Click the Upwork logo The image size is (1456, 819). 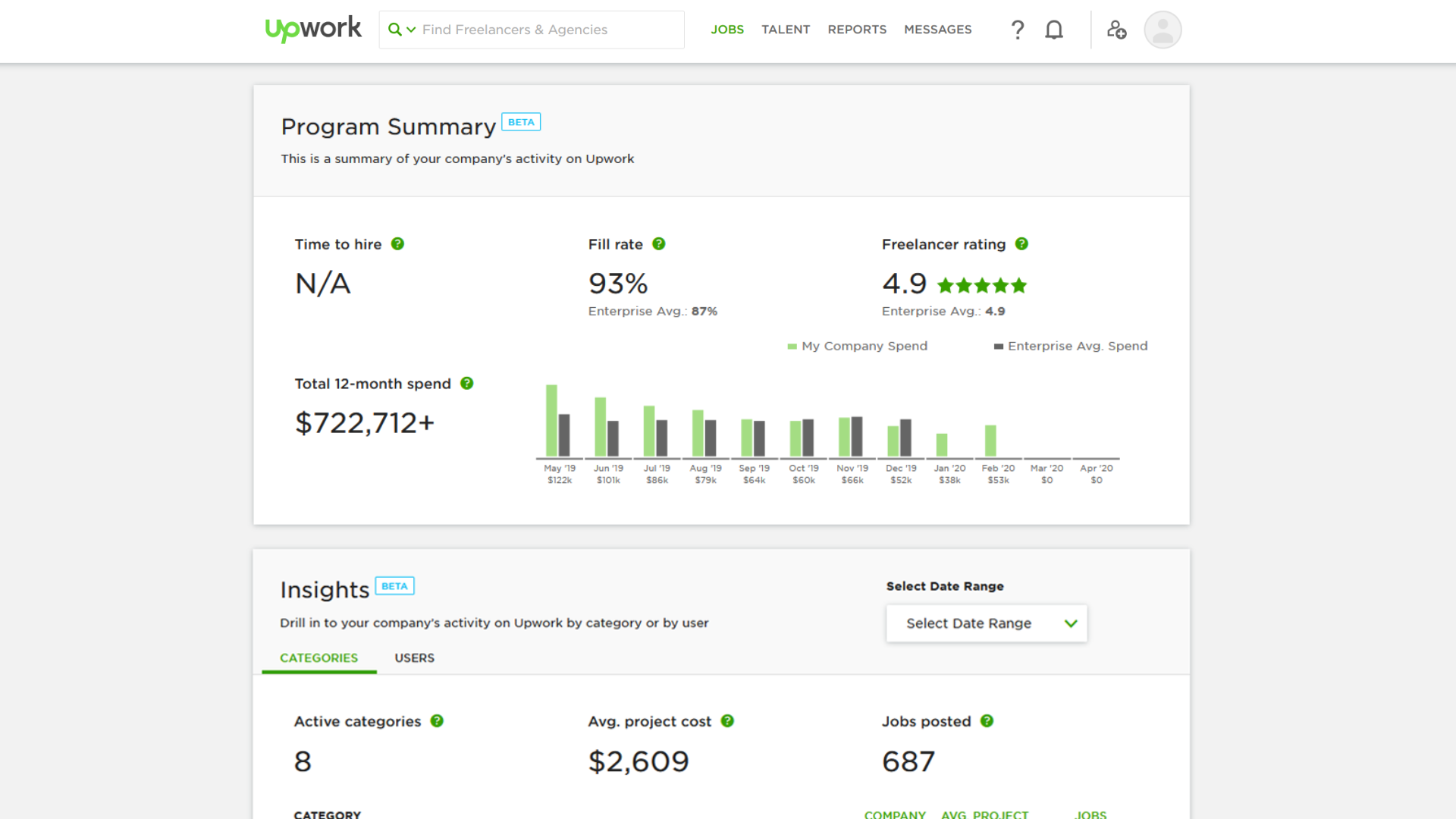pos(312,29)
